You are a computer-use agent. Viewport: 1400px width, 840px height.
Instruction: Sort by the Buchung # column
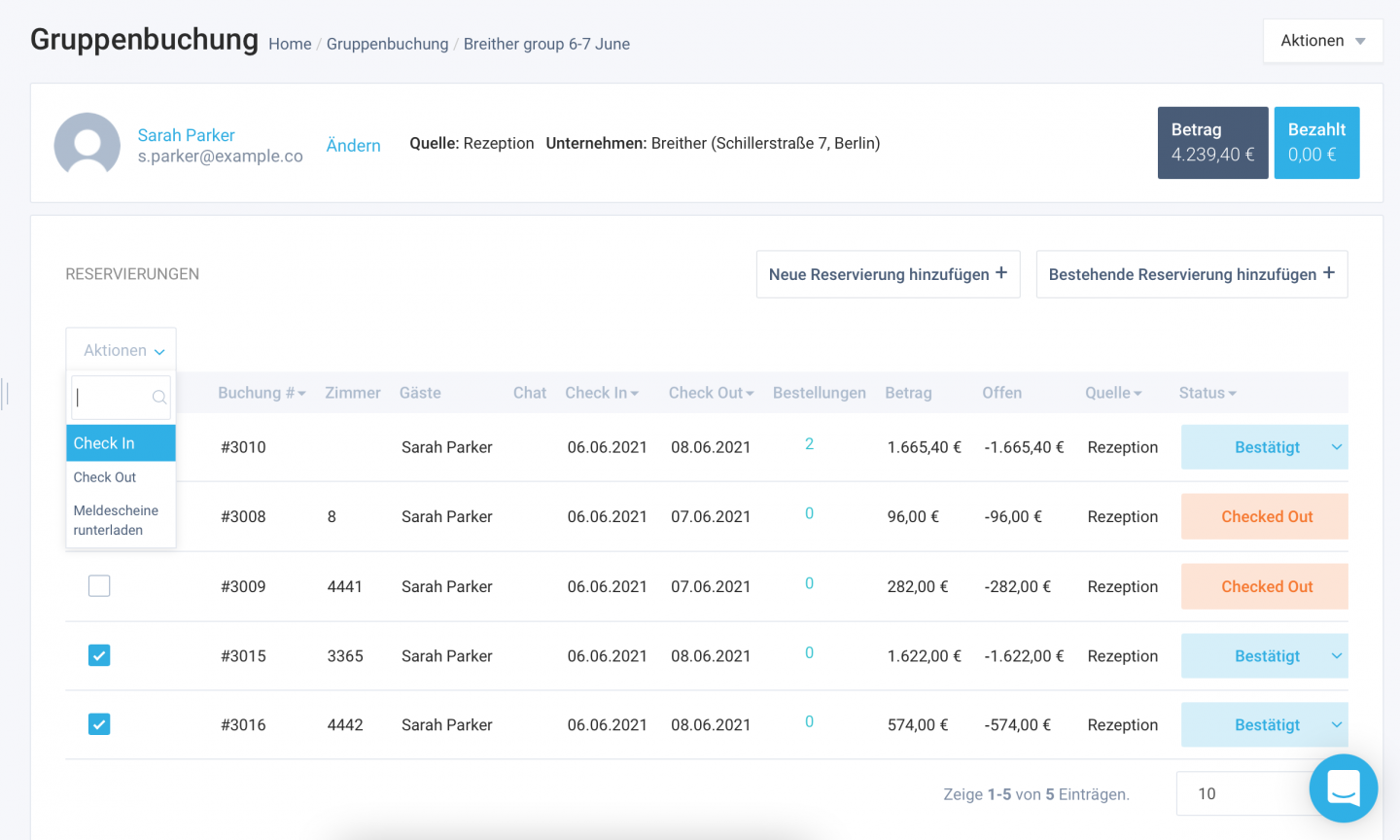[262, 393]
